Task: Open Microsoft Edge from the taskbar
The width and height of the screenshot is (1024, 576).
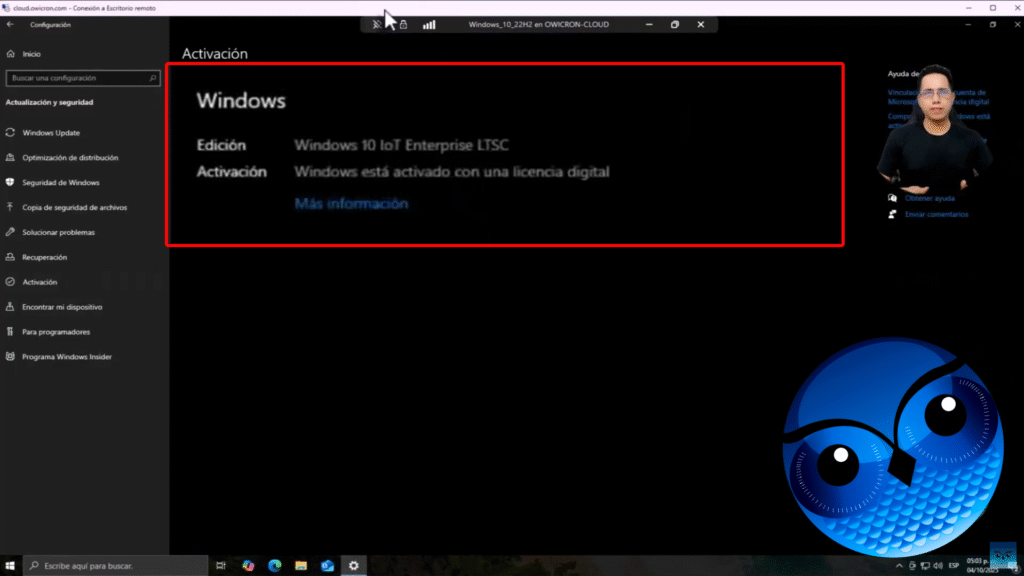Action: 275,566
